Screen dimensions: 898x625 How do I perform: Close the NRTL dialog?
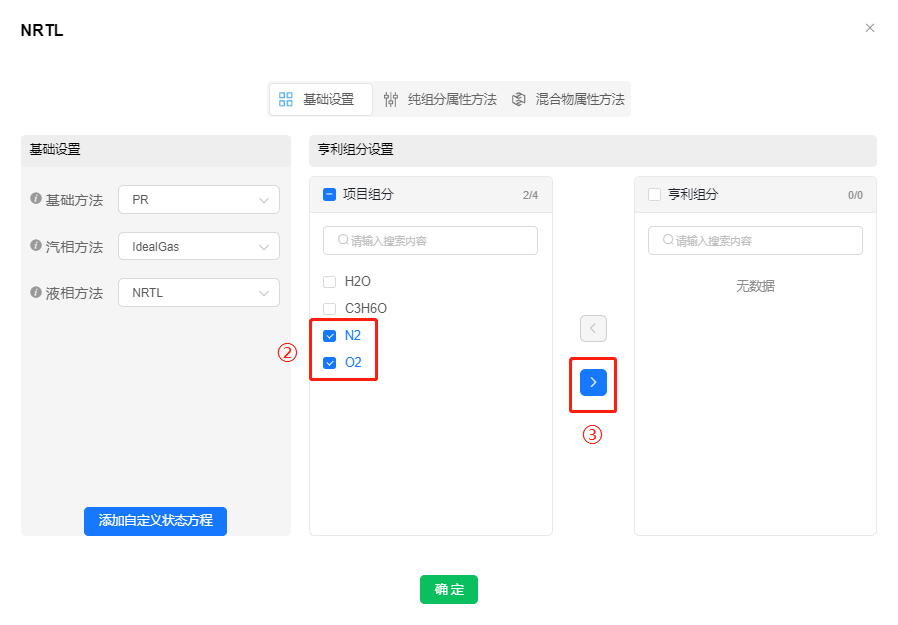click(x=869, y=28)
